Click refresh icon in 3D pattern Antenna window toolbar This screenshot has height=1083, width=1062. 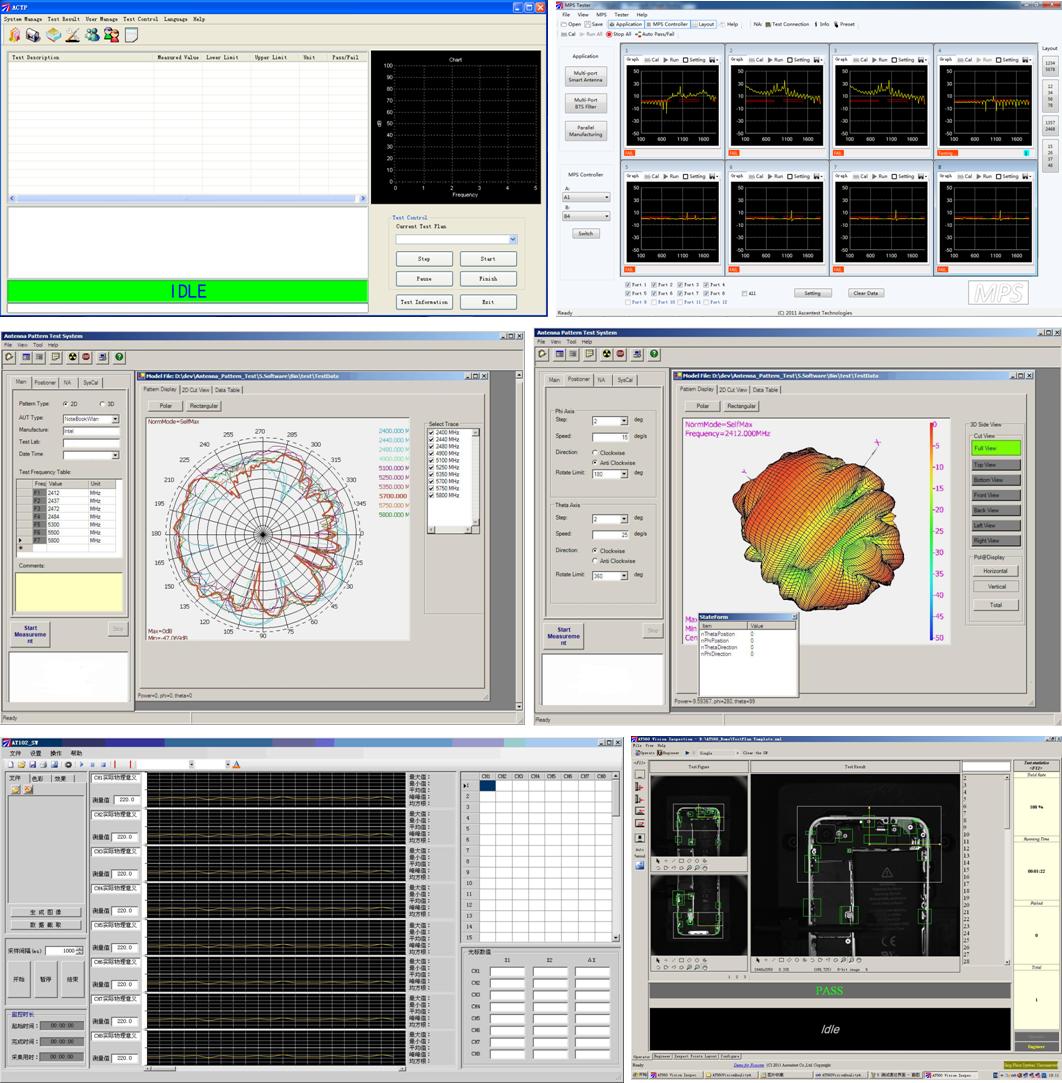pyautogui.click(x=543, y=354)
